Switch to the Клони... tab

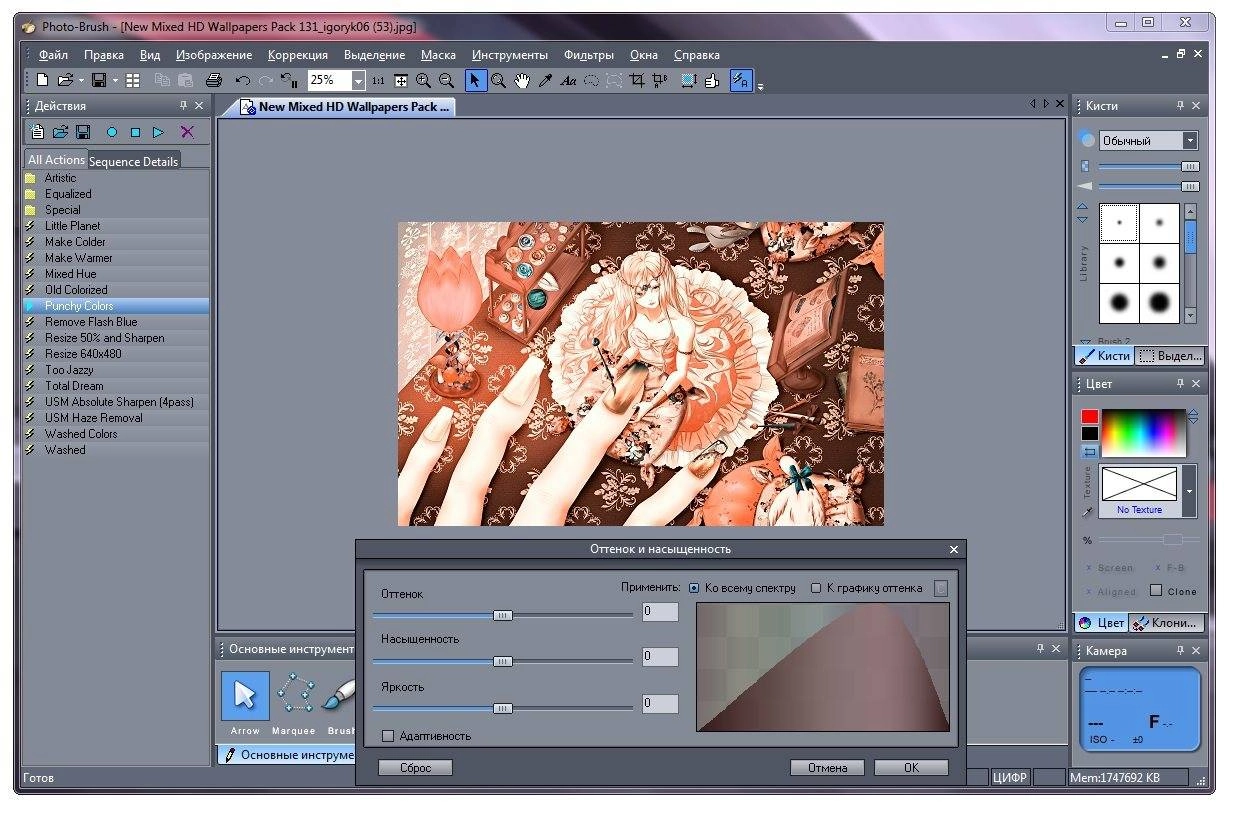coord(1167,622)
